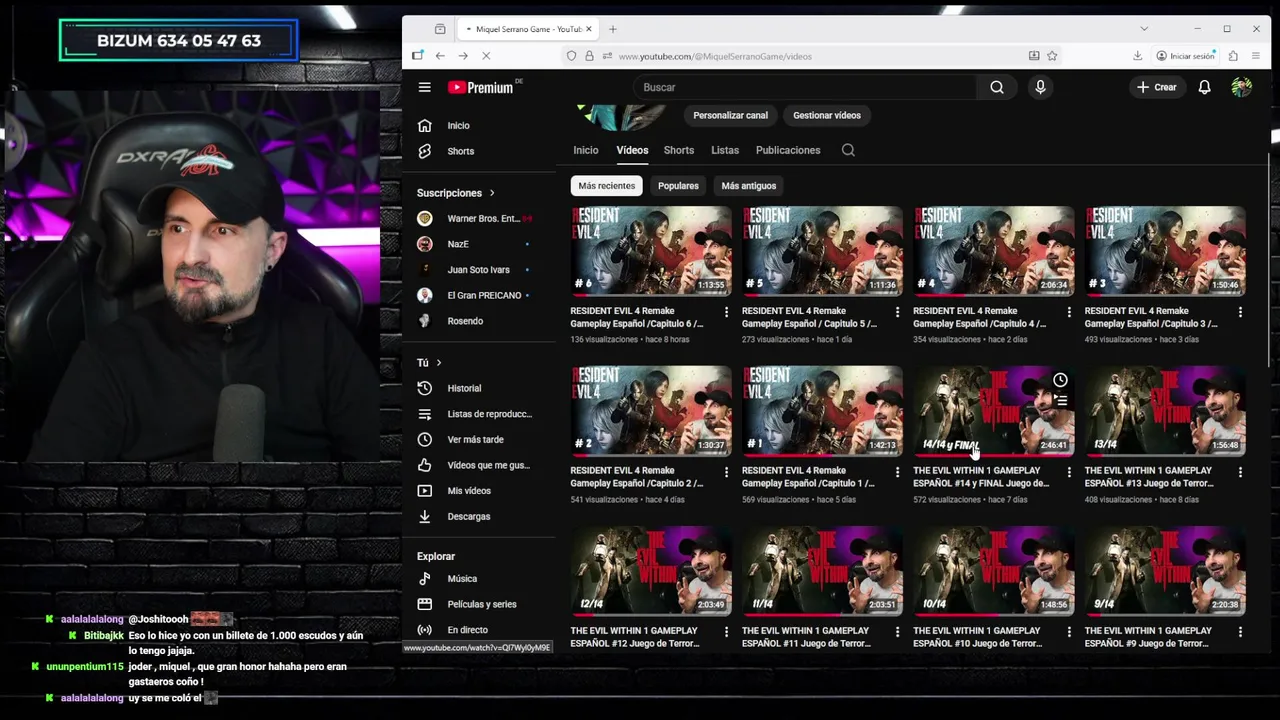This screenshot has width=1280, height=720.
Task: Select Populares filter chip
Action: tap(678, 186)
